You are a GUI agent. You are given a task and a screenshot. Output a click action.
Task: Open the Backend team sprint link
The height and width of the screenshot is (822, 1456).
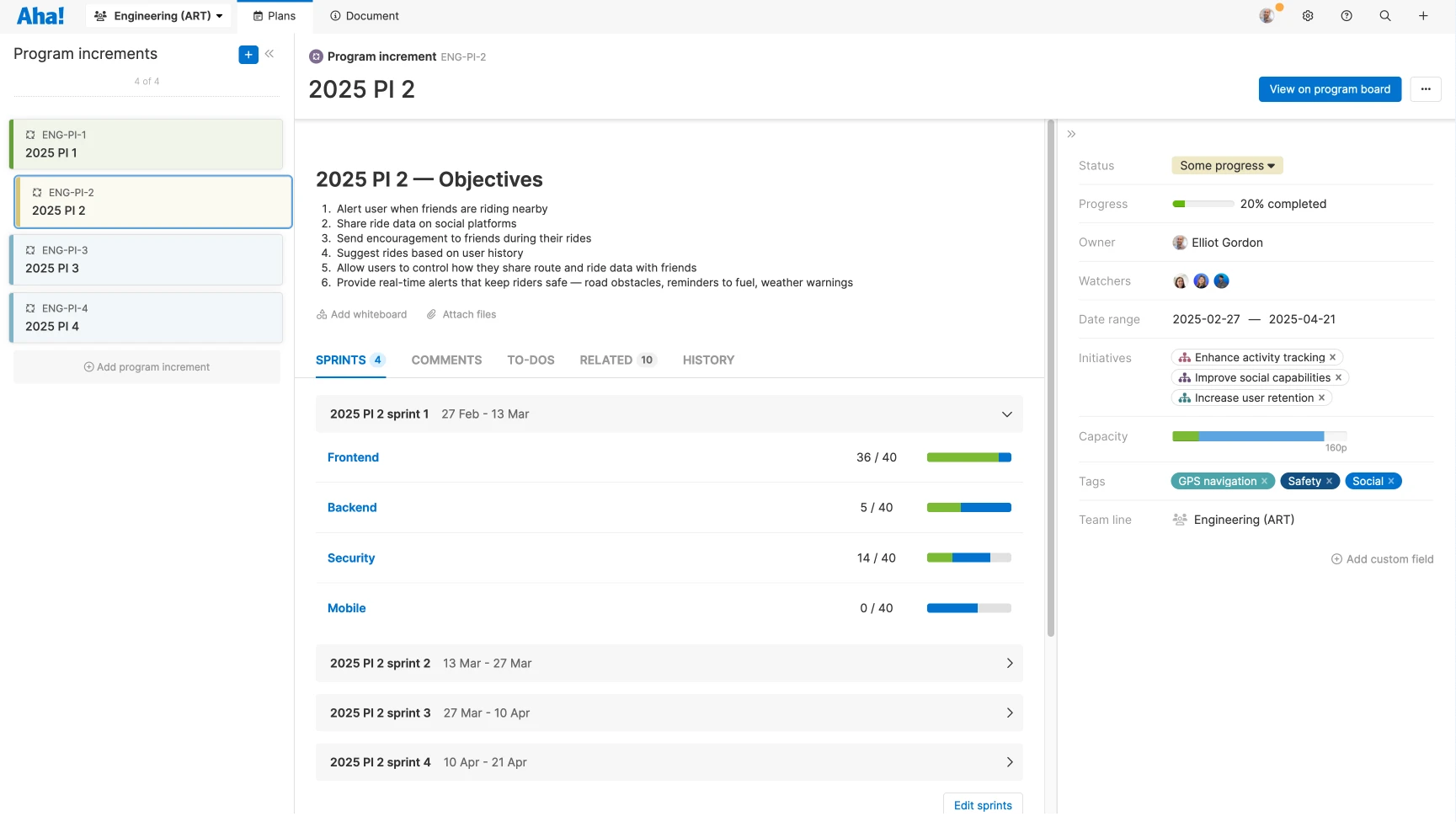(x=352, y=507)
